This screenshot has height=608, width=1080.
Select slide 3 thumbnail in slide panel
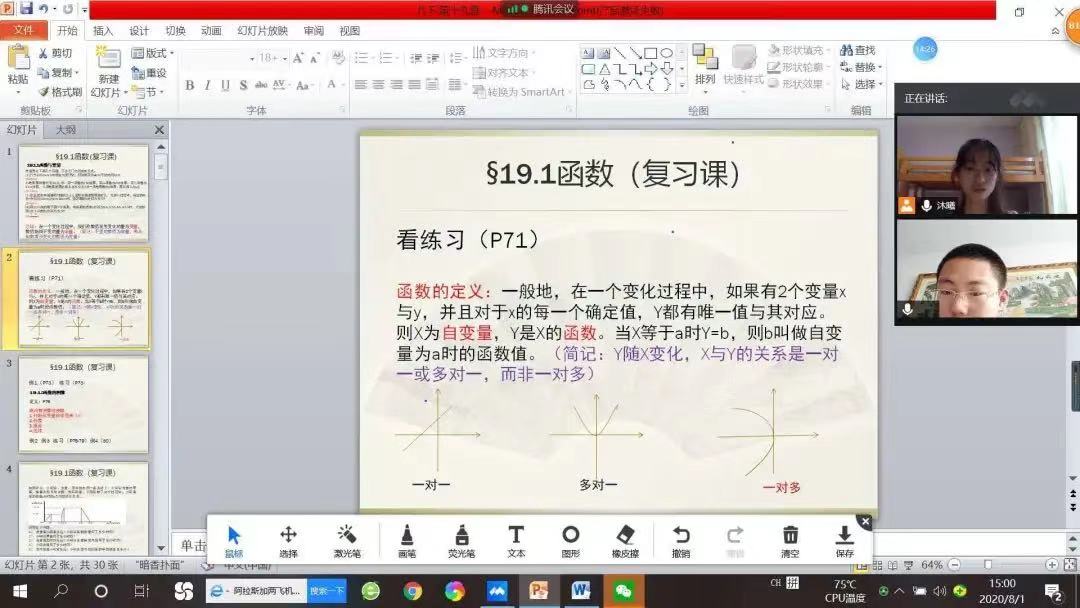84,403
